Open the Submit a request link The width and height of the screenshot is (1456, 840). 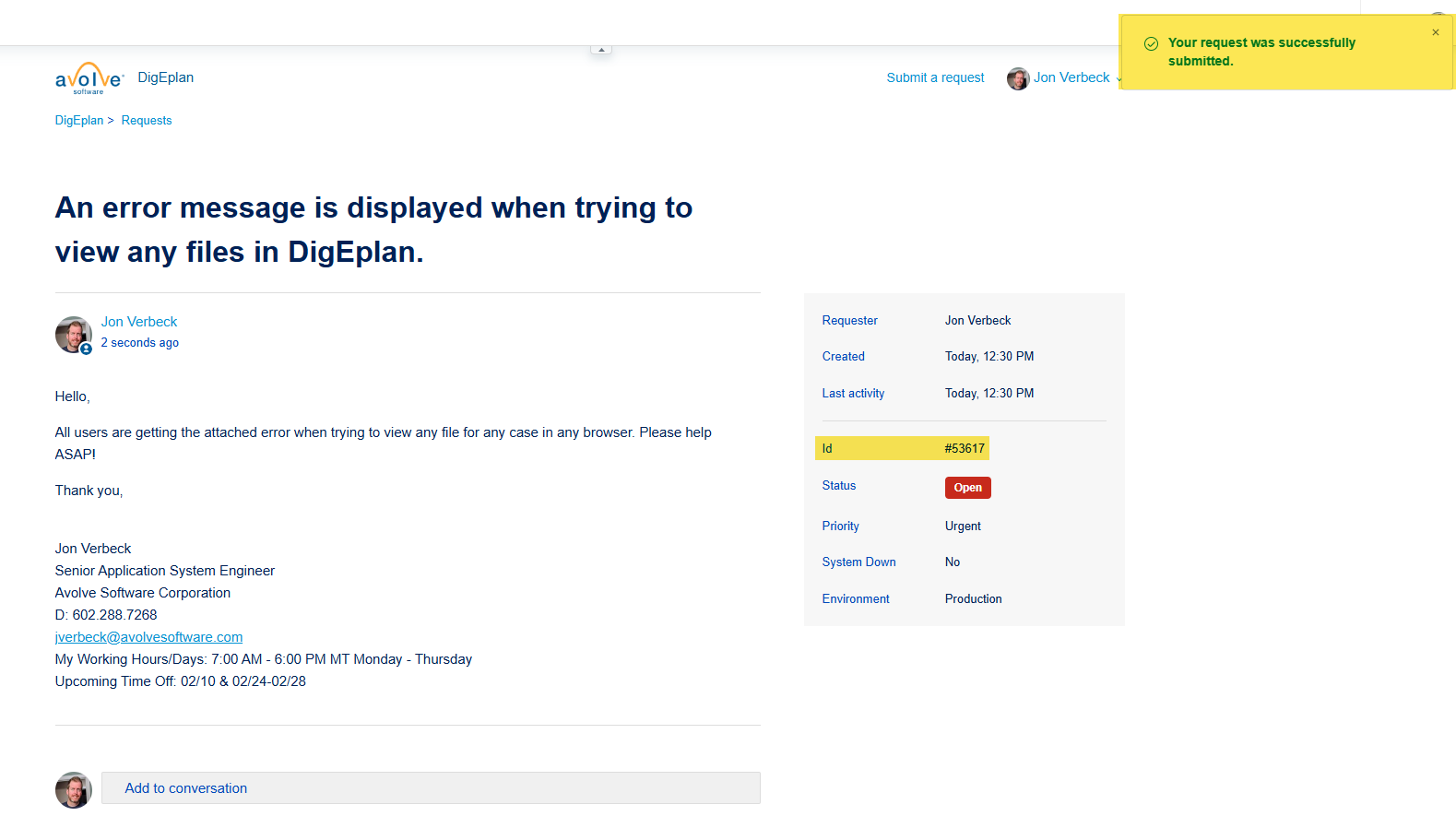tap(935, 78)
